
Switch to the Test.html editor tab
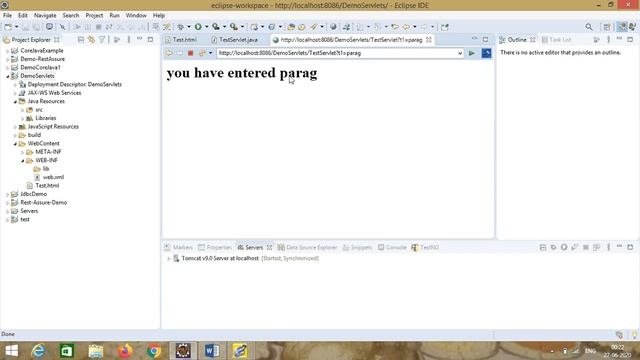(181, 40)
